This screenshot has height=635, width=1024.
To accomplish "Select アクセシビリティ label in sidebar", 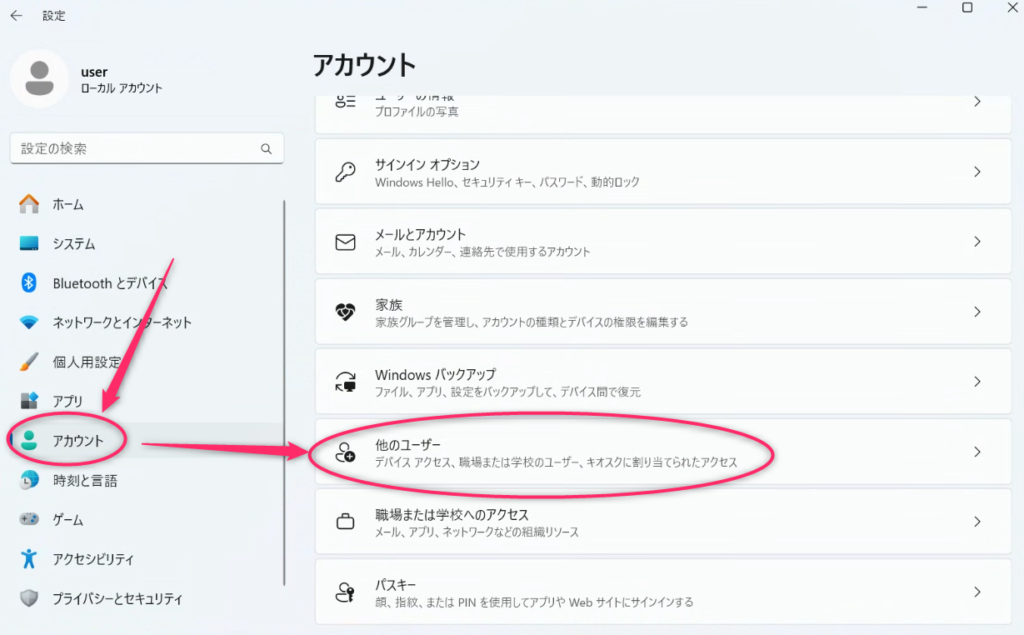I will tap(93, 559).
